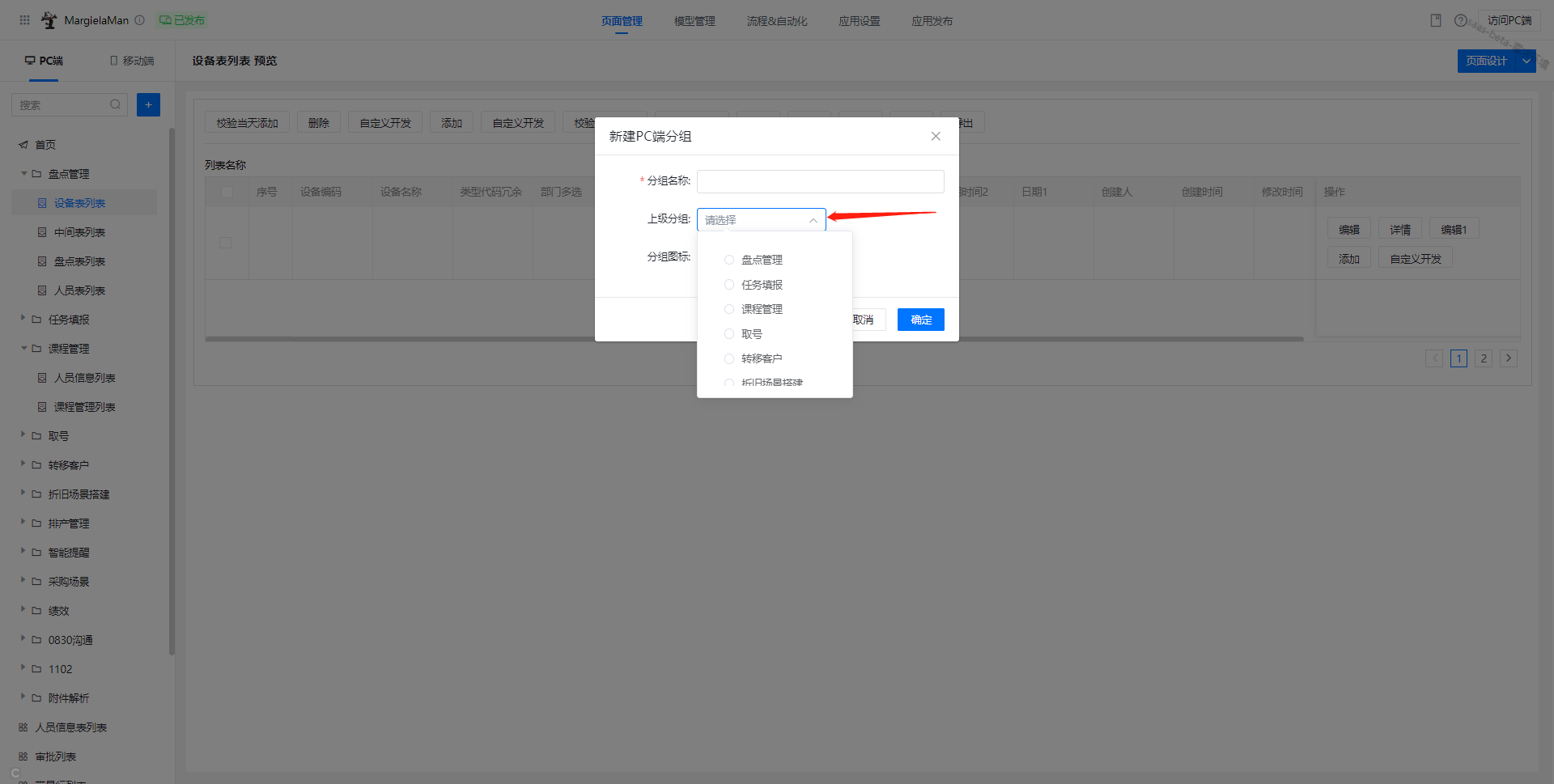Expand the 取号 folder
This screenshot has width=1554, height=784.
point(23,435)
